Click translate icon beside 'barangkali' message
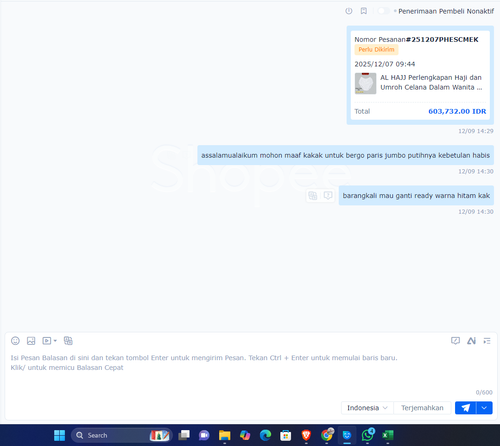The image size is (500, 446). 313,195
